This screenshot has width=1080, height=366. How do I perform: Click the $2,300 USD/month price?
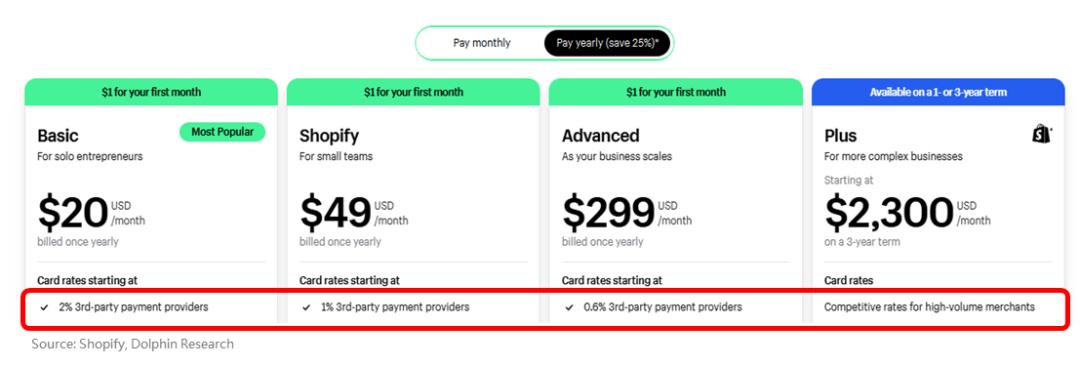(908, 213)
